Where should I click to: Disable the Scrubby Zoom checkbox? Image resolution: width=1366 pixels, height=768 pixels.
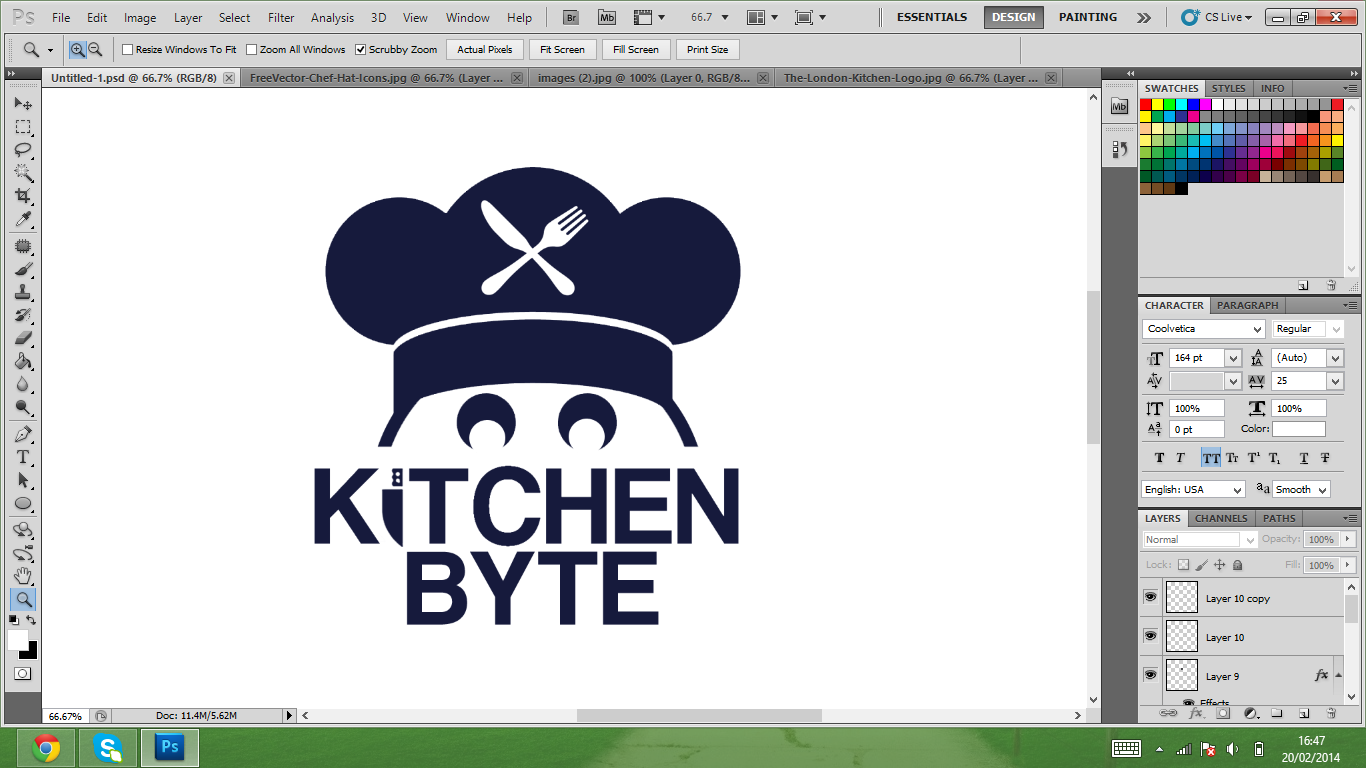[361, 50]
